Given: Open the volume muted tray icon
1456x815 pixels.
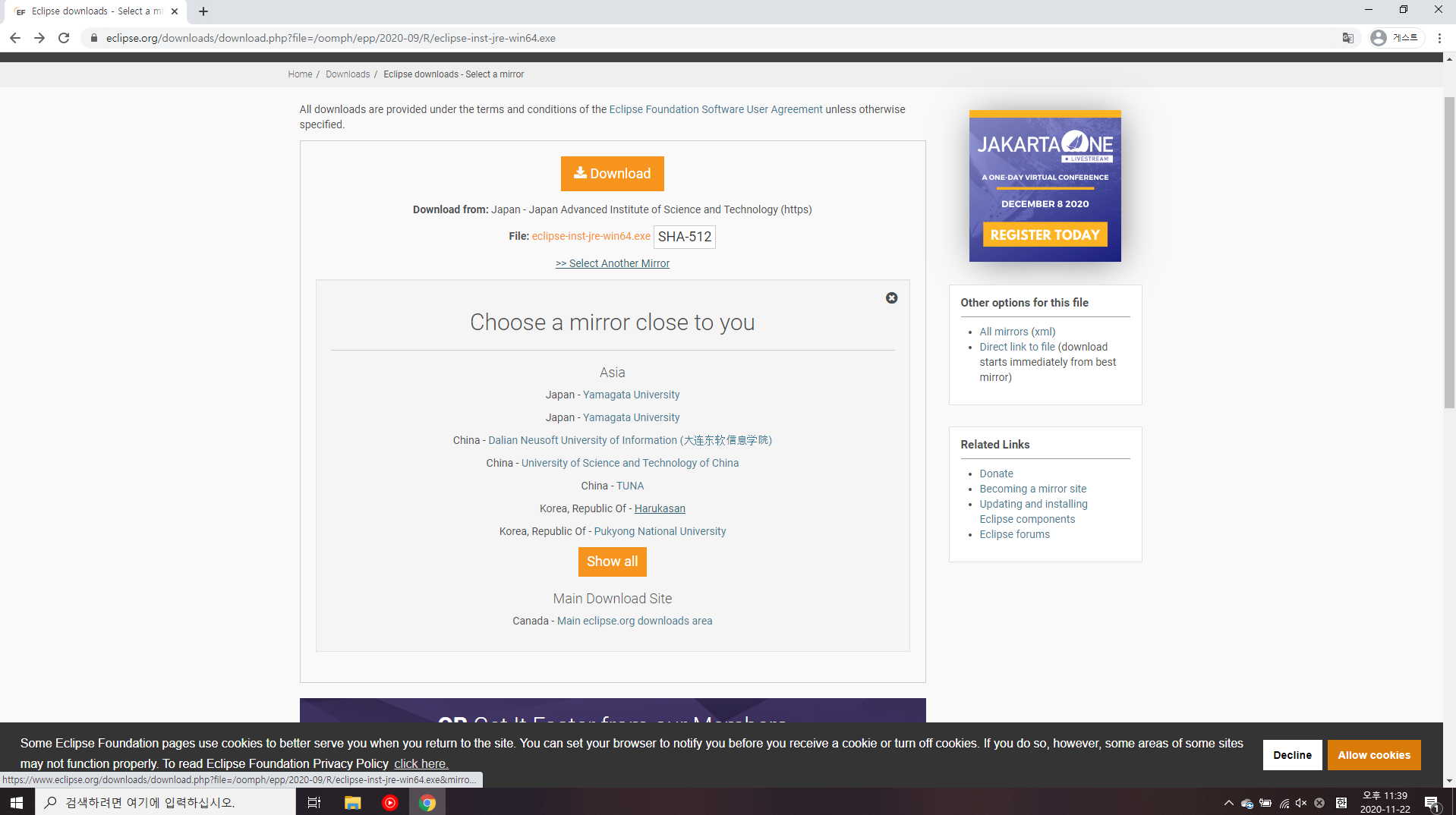Looking at the screenshot, I should click(1301, 803).
